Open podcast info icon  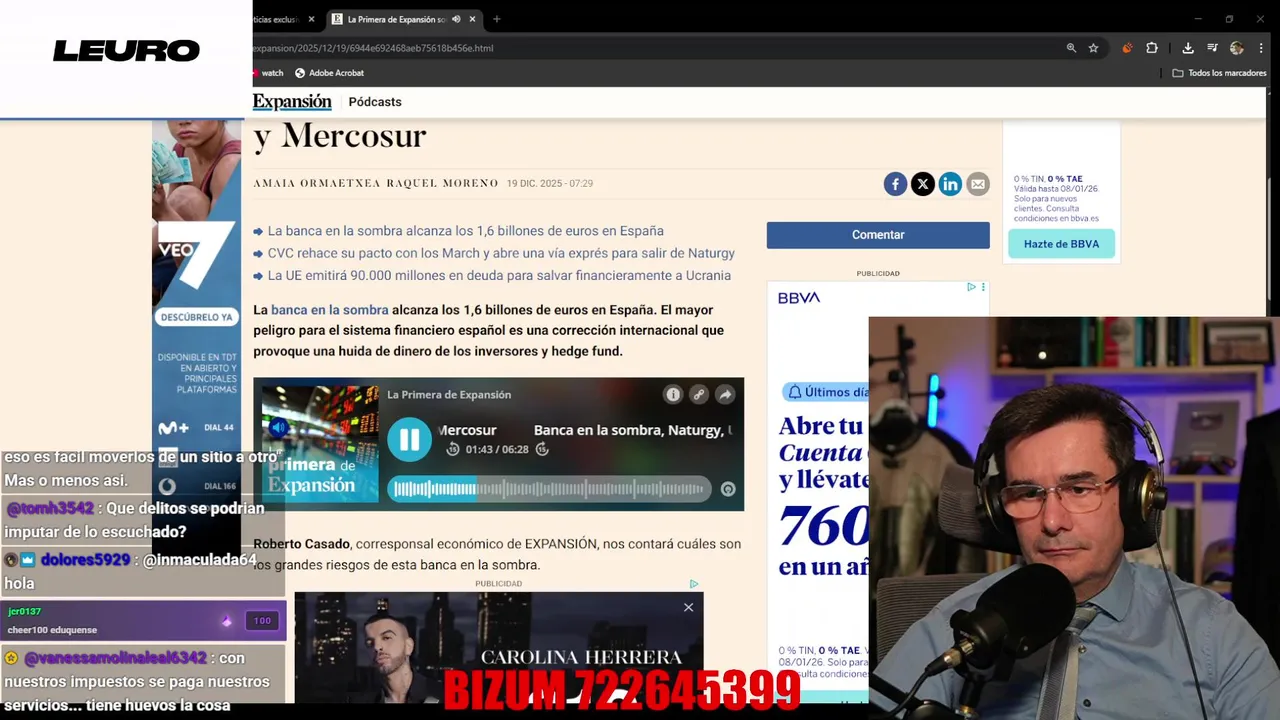point(673,395)
